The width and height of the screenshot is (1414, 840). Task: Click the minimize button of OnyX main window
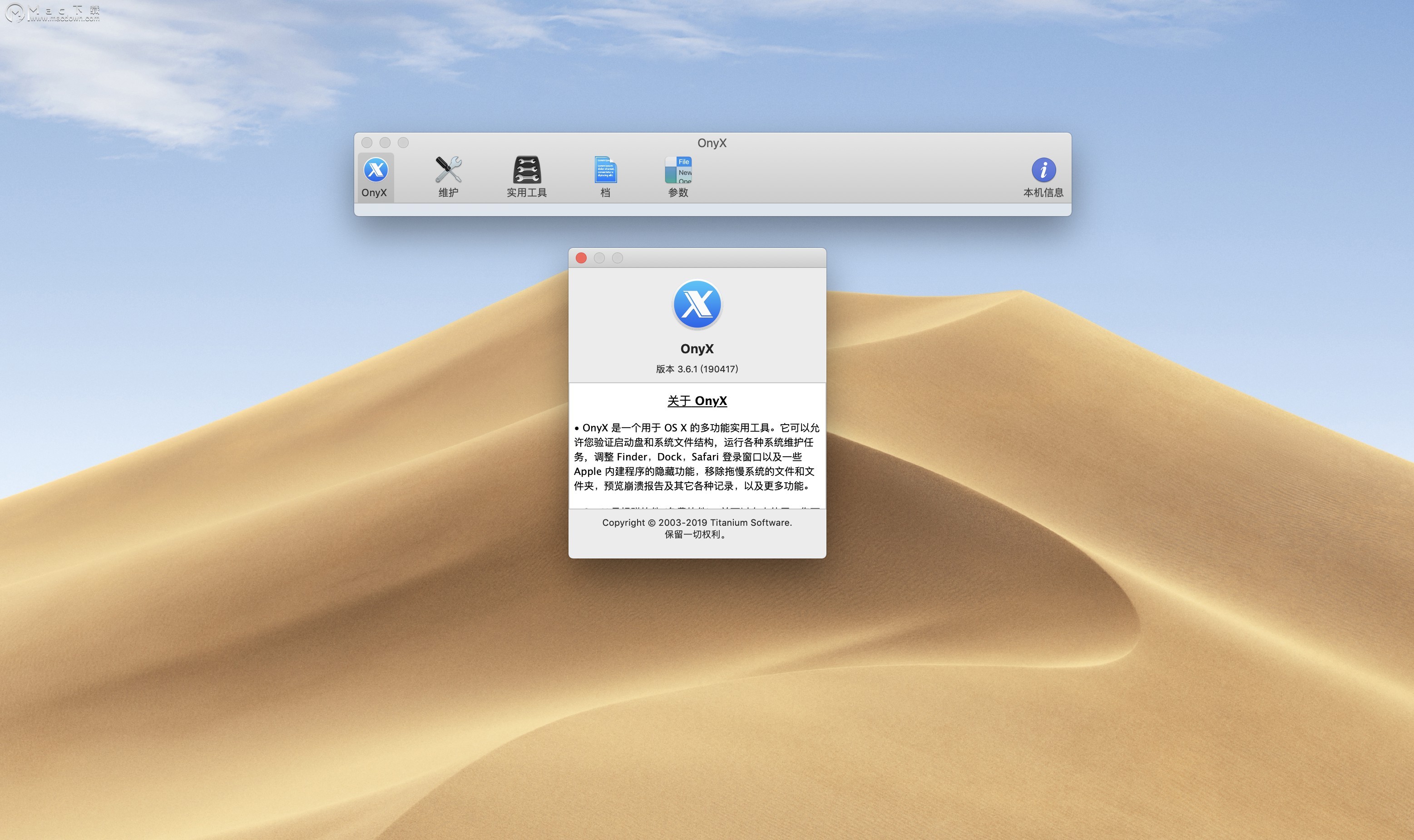385,143
